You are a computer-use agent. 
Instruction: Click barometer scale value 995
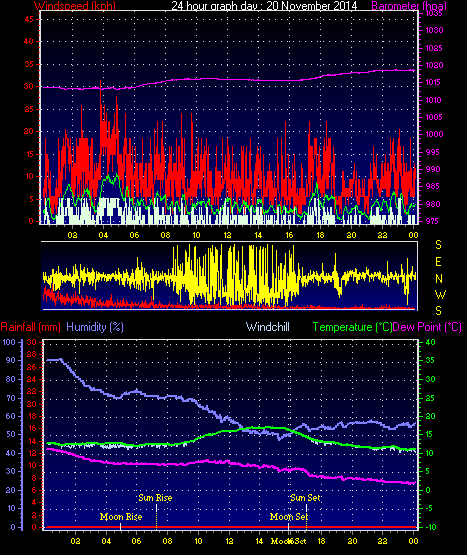[x=432, y=152]
